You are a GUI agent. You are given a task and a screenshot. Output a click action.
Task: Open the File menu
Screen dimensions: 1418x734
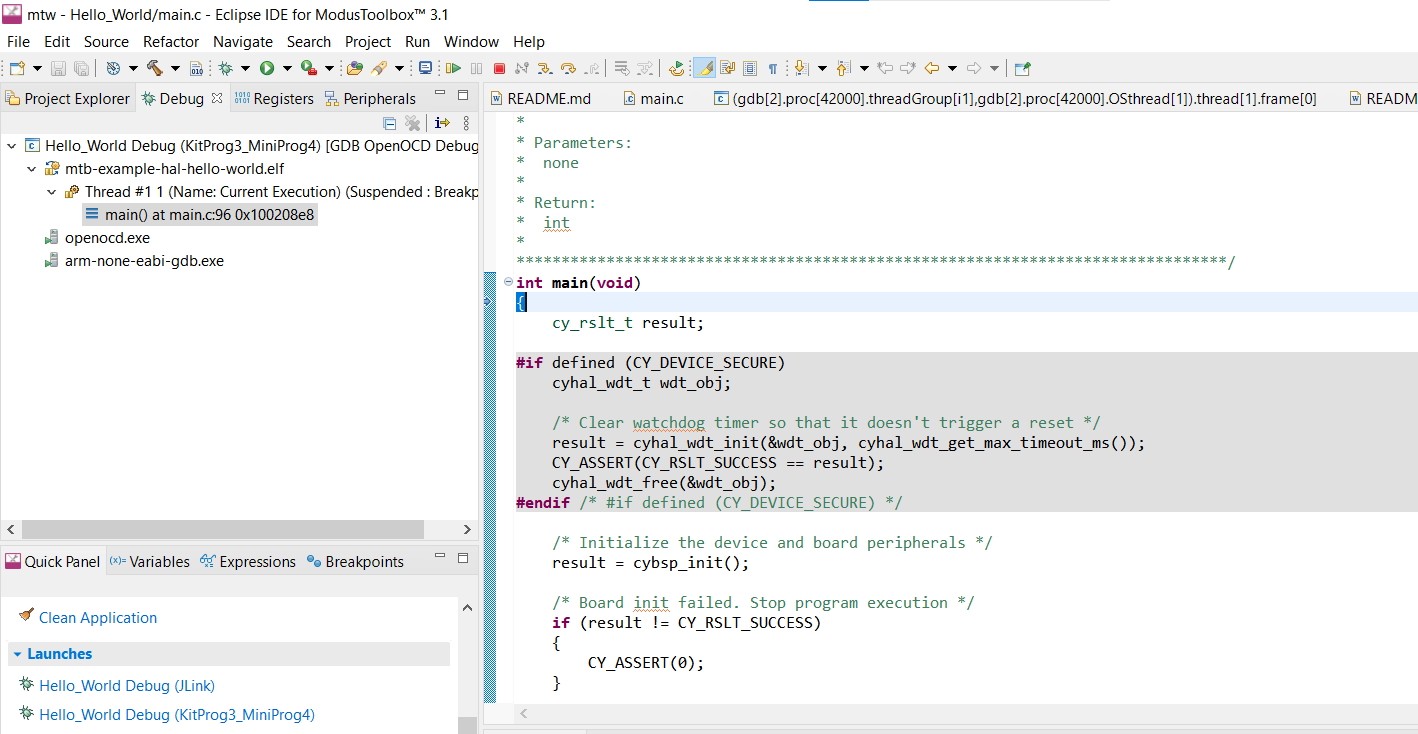pos(18,42)
